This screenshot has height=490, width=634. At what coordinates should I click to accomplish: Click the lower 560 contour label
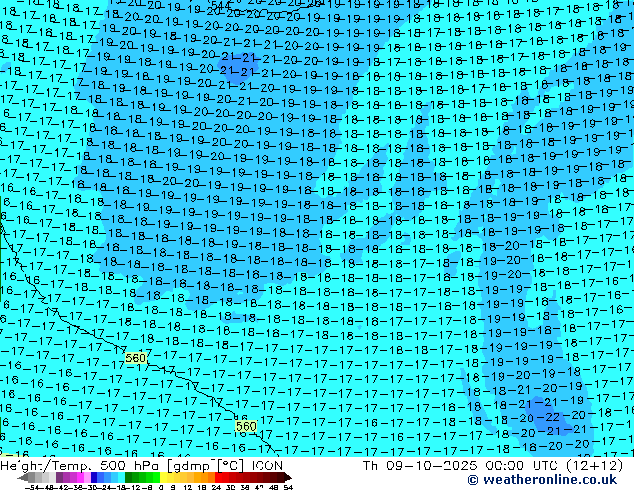tap(246, 426)
